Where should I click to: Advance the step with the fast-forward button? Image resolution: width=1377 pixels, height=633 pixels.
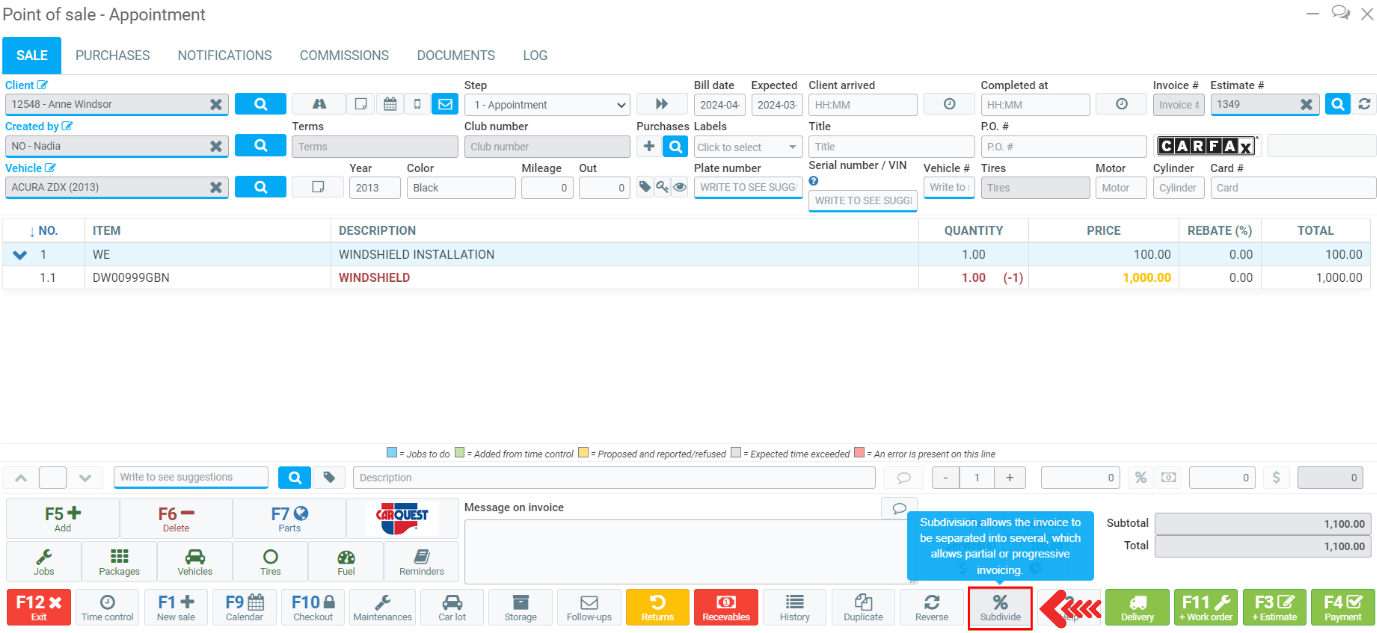coord(660,104)
